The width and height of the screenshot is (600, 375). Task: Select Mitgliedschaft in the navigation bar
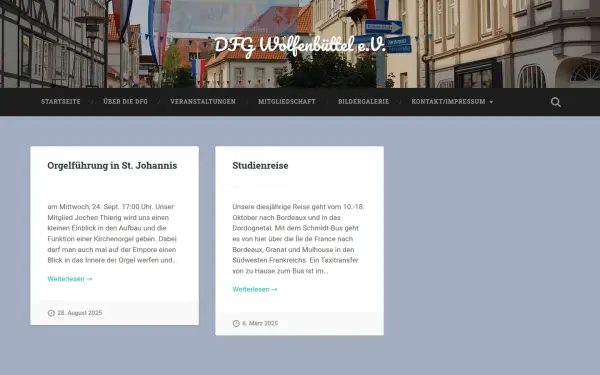click(287, 101)
